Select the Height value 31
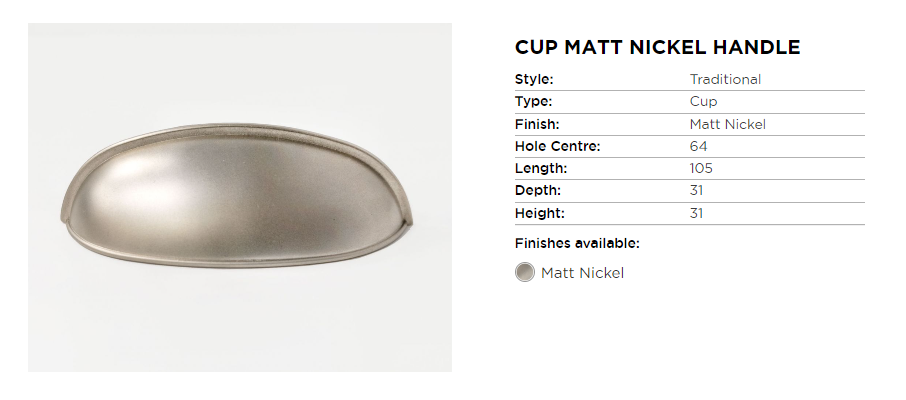The image size is (906, 400). tap(697, 213)
